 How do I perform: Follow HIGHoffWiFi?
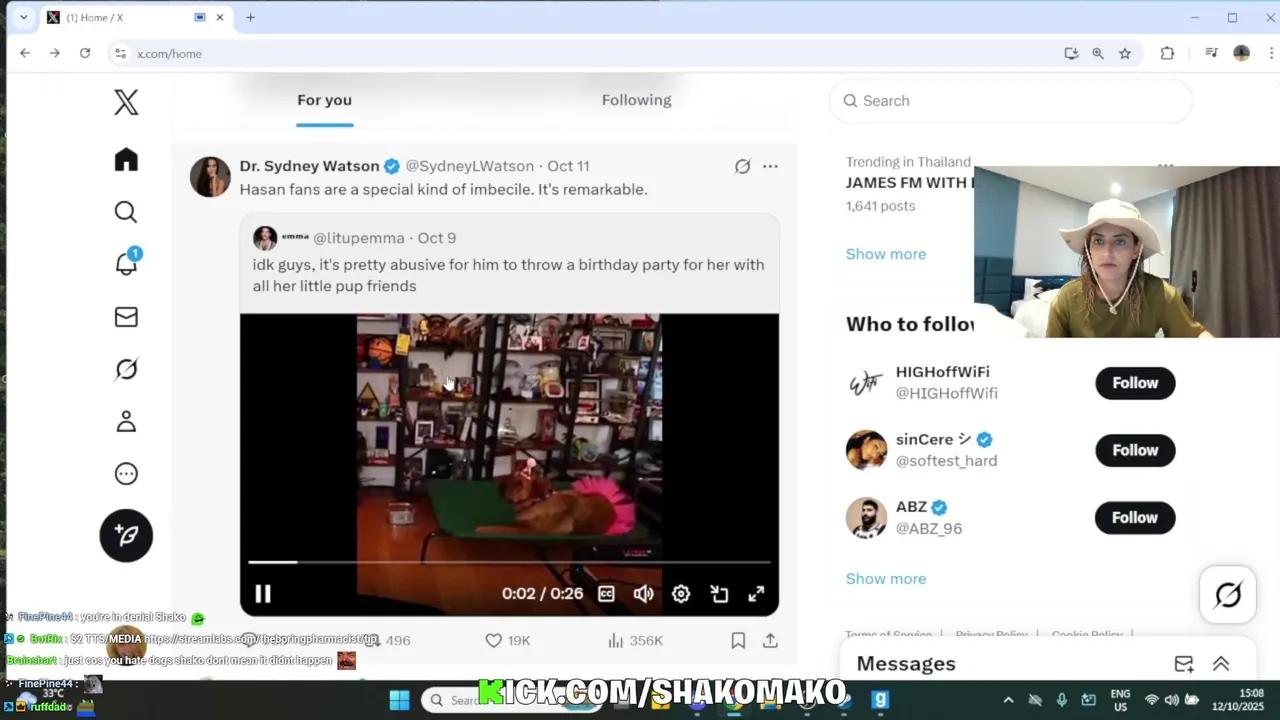1135,383
